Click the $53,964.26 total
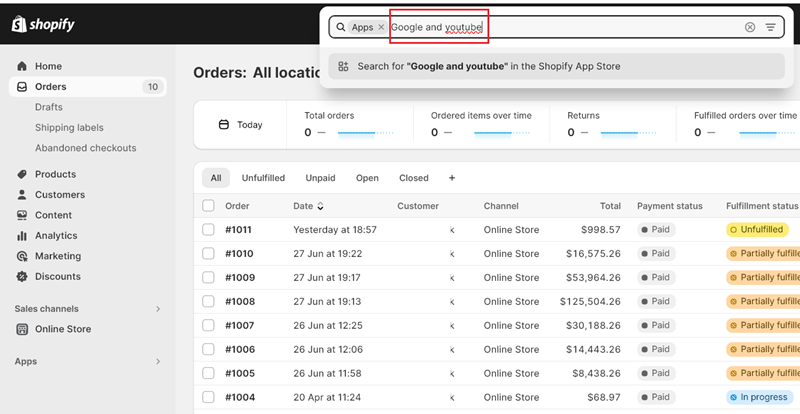The image size is (800, 414). pyautogui.click(x=593, y=278)
